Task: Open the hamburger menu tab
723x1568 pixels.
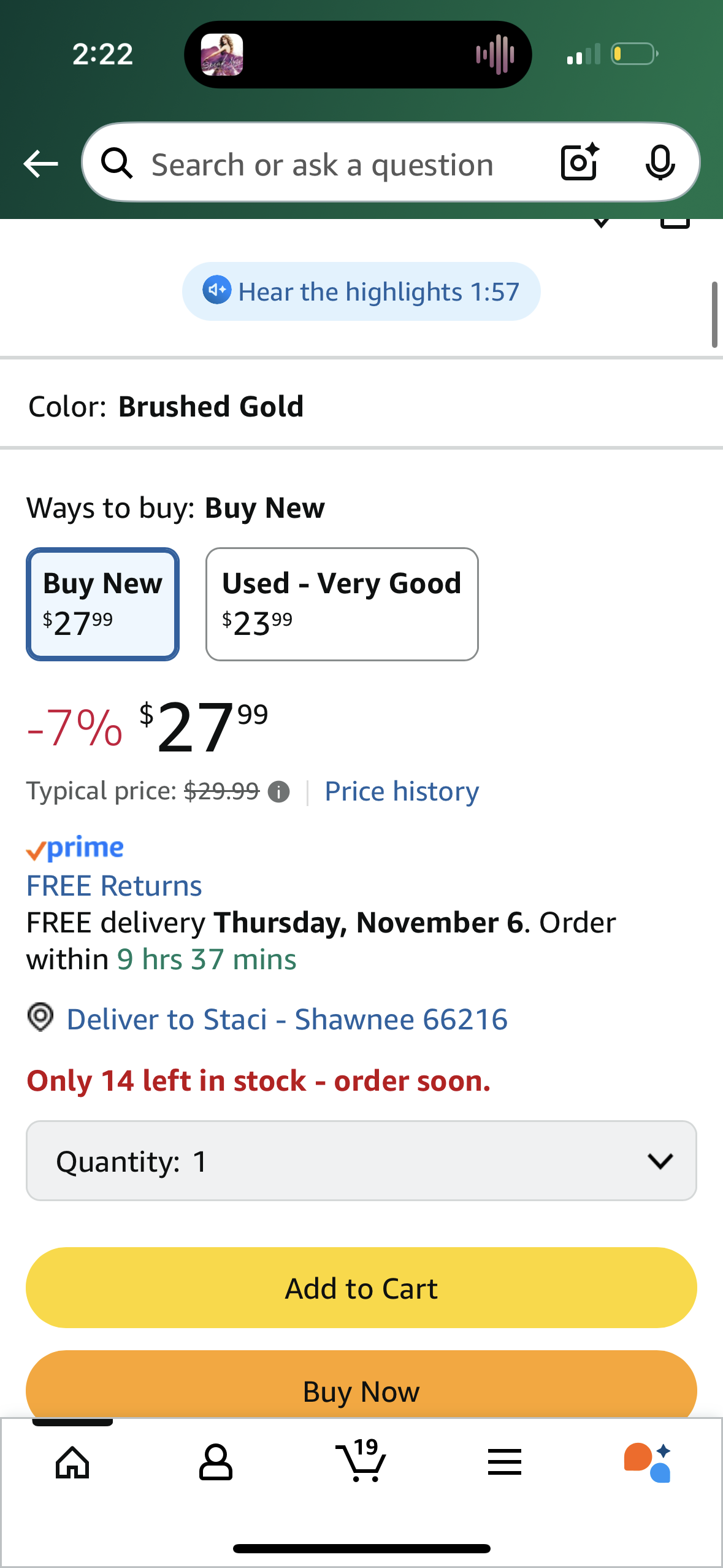Action: pyautogui.click(x=505, y=1462)
